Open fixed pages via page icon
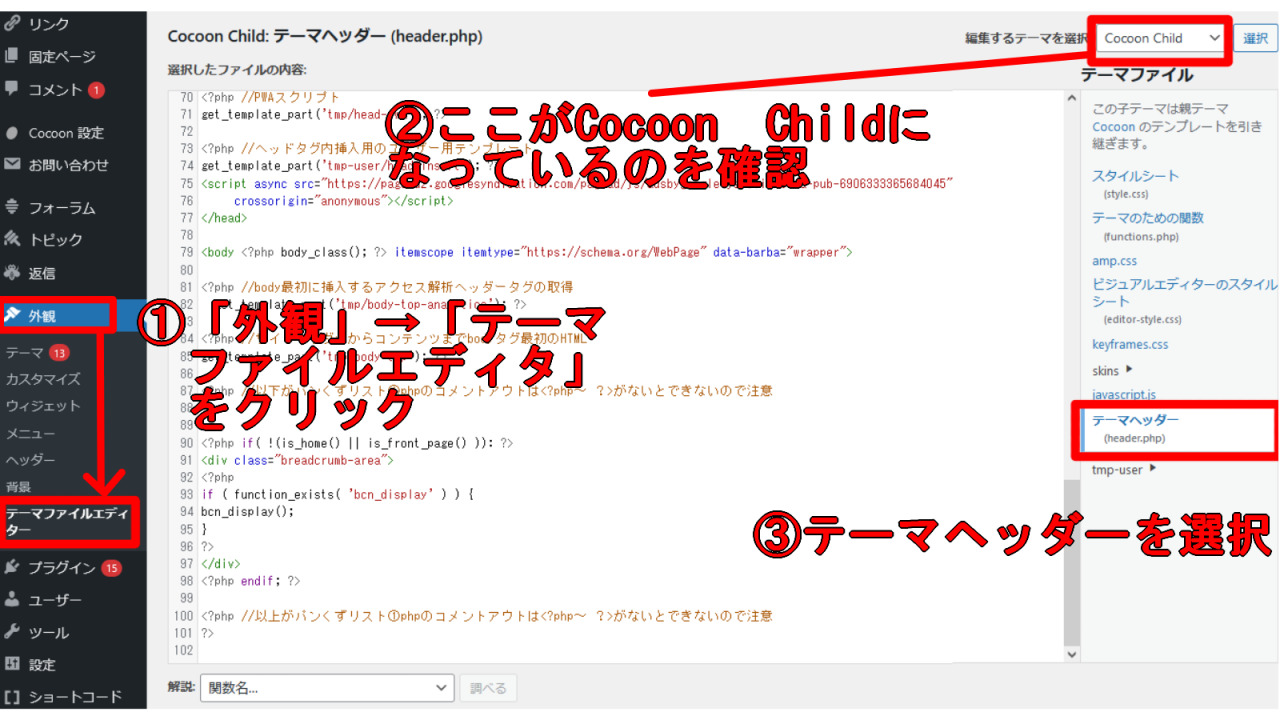 [x=12, y=56]
